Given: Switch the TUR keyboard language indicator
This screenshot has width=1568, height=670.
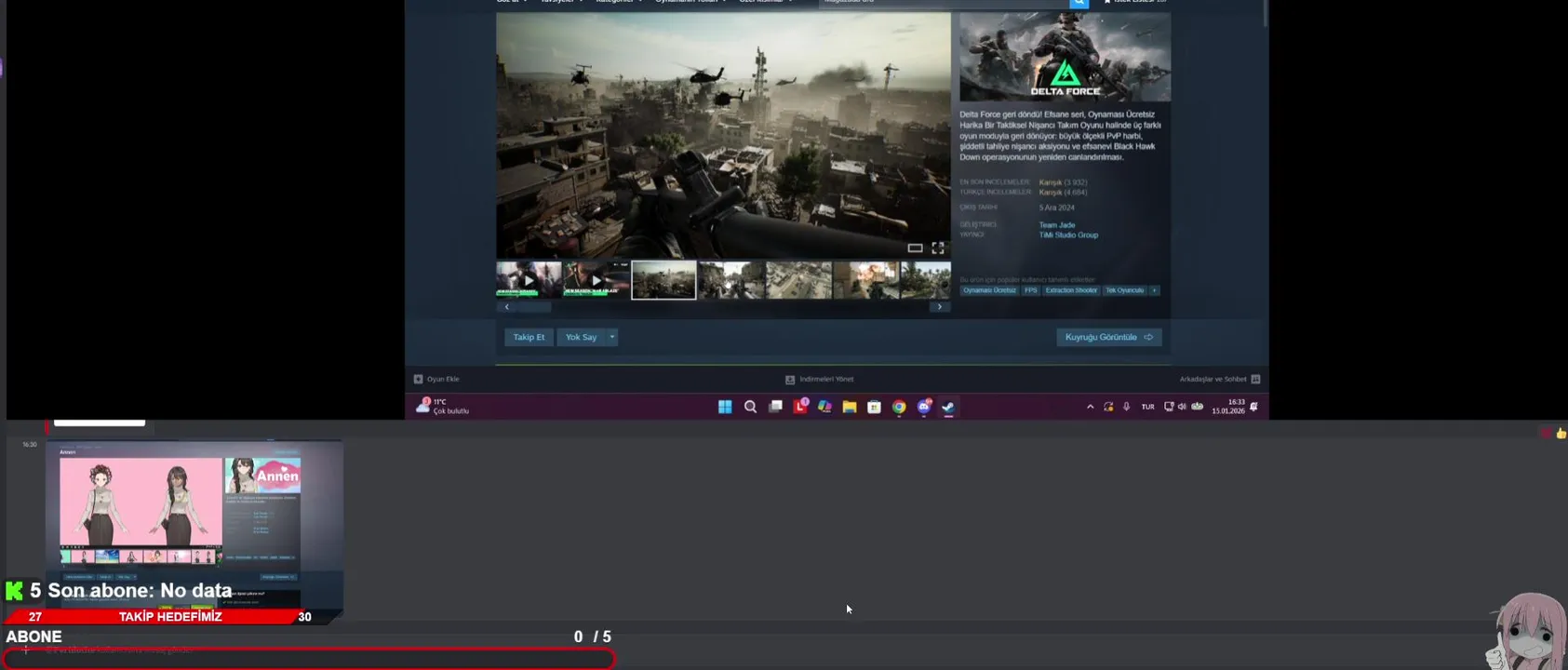Looking at the screenshot, I should 1147,407.
